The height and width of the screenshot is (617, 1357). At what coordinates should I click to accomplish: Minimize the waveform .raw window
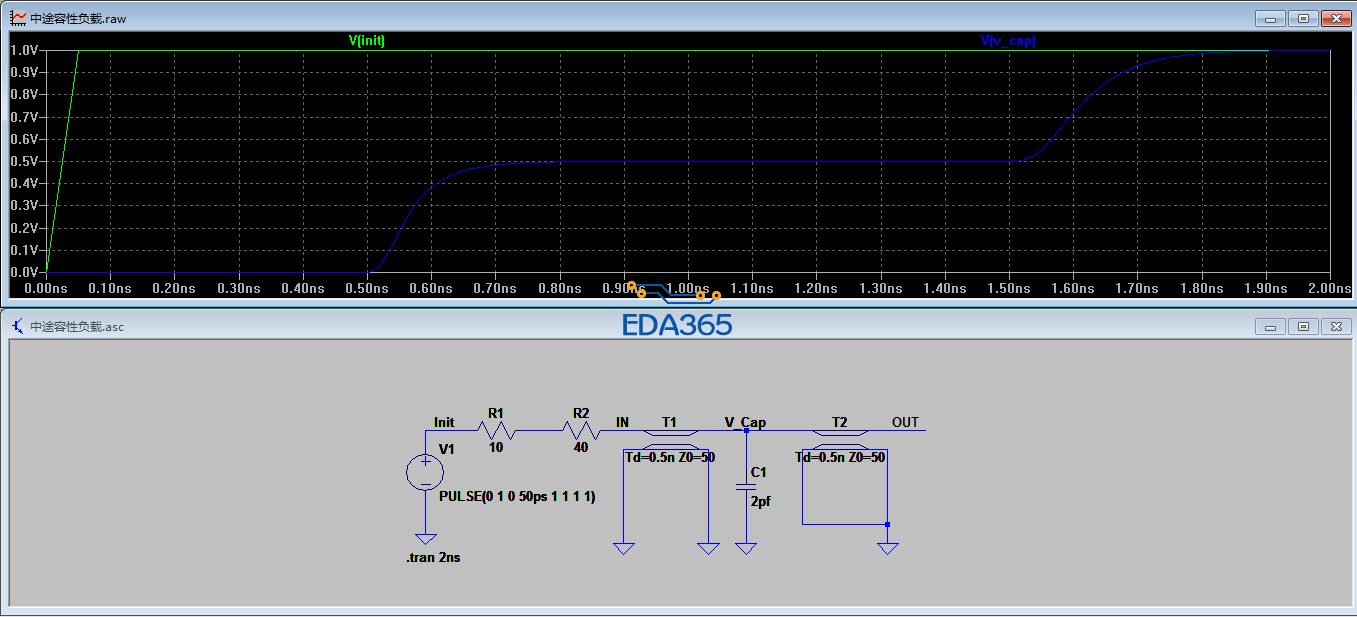[x=1272, y=18]
